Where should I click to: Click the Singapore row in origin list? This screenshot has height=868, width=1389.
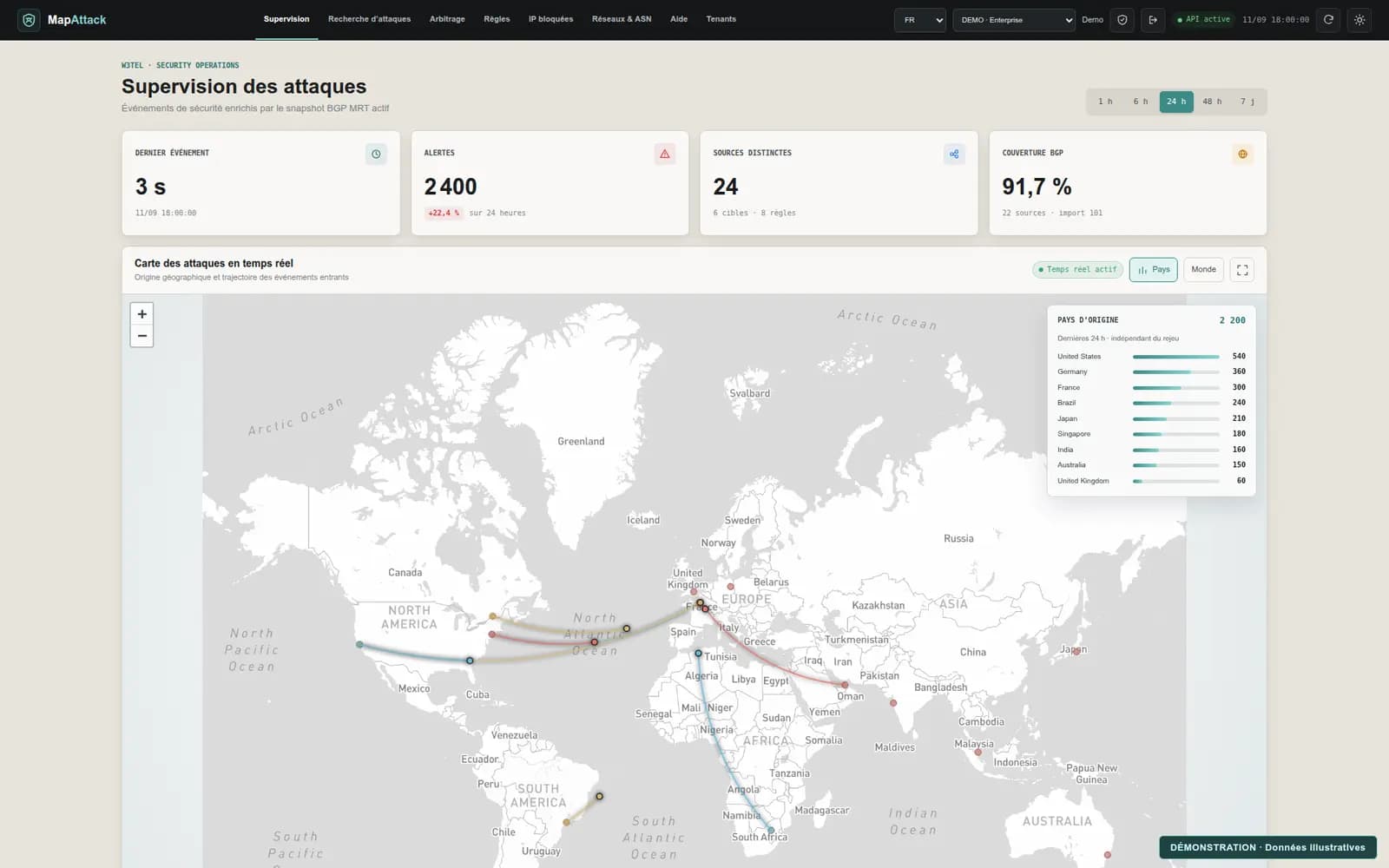(x=1151, y=434)
